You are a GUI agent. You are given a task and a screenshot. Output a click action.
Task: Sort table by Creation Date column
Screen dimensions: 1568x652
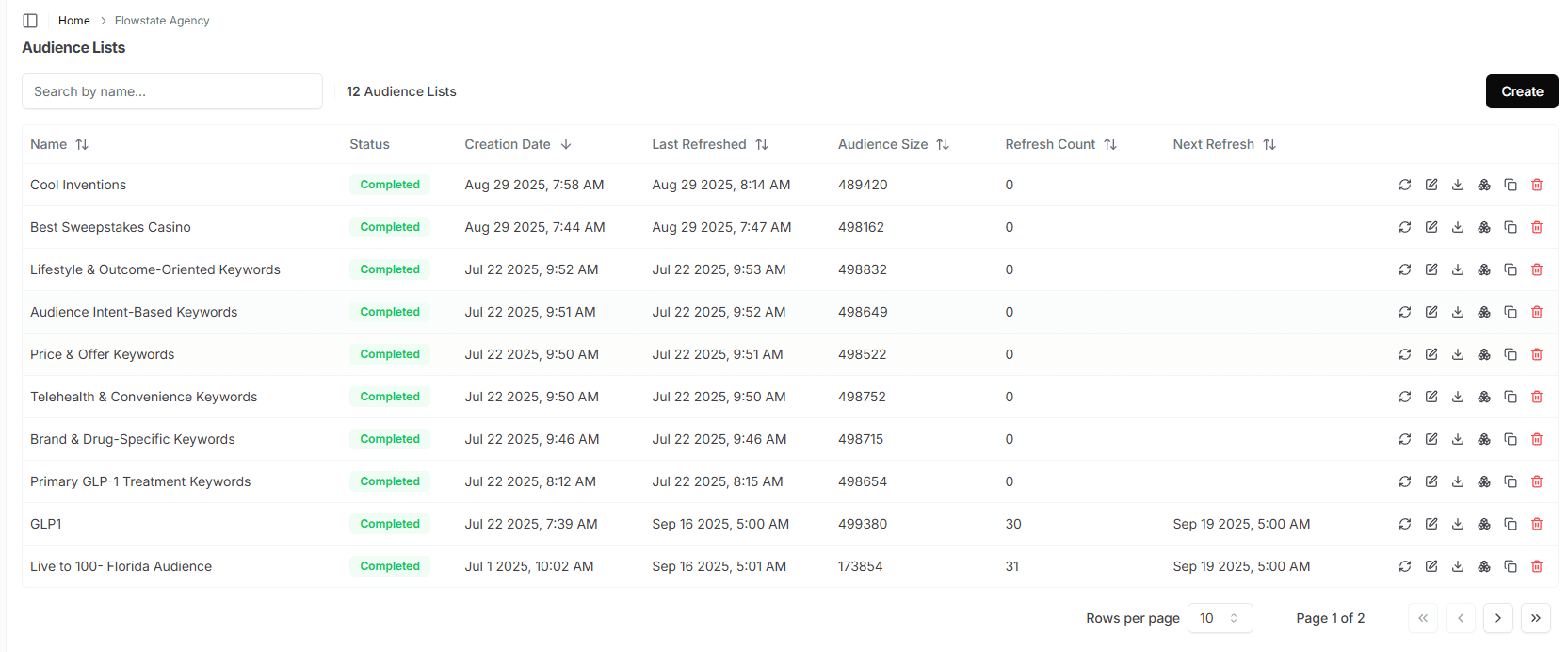(518, 144)
